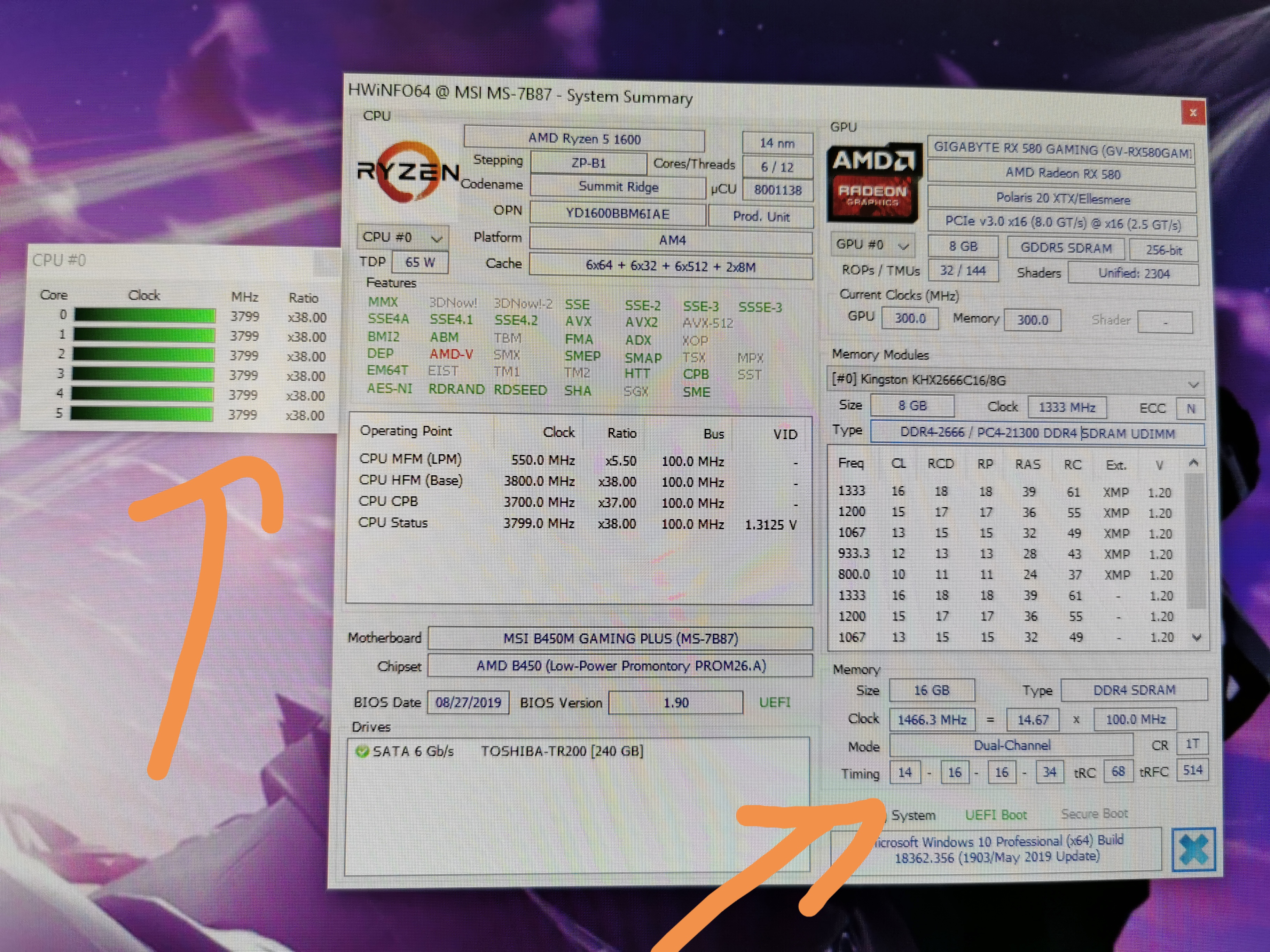
Task: Click the 16 GB memory size field
Action: coord(932,690)
